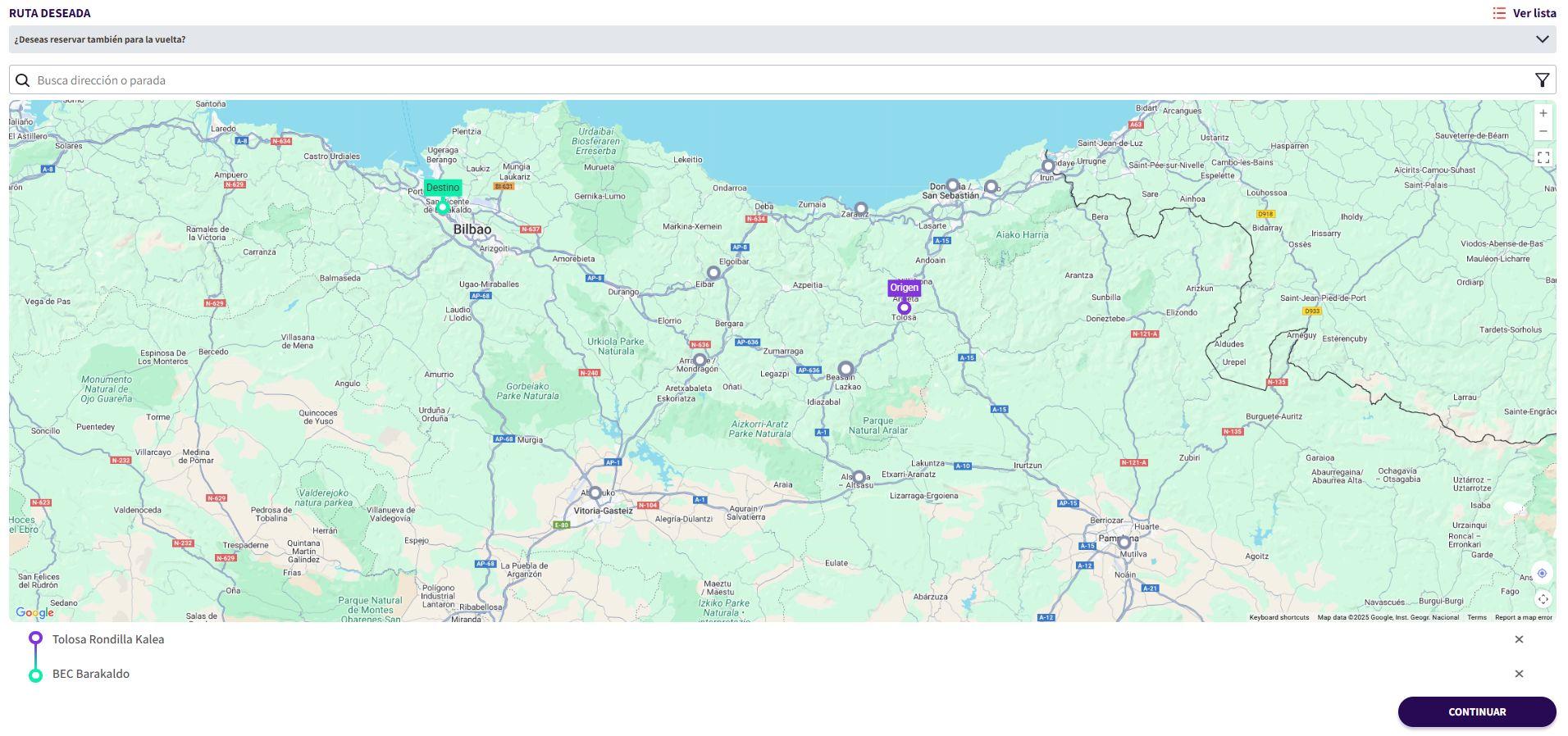Focus the address or stop search field
1568x736 pixels.
point(782,80)
